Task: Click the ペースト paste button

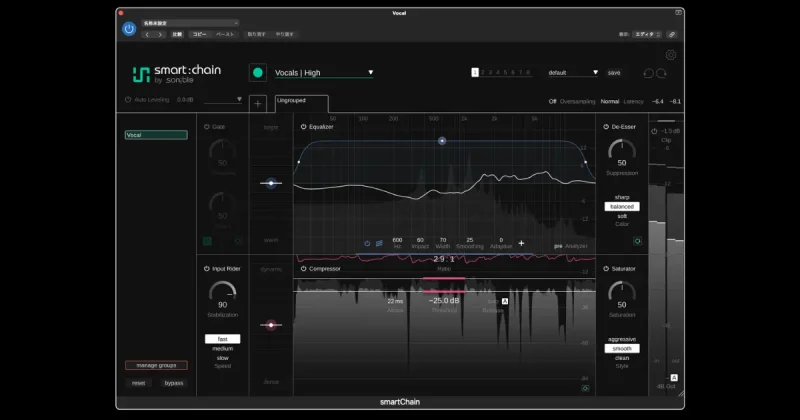Action: pyautogui.click(x=225, y=34)
